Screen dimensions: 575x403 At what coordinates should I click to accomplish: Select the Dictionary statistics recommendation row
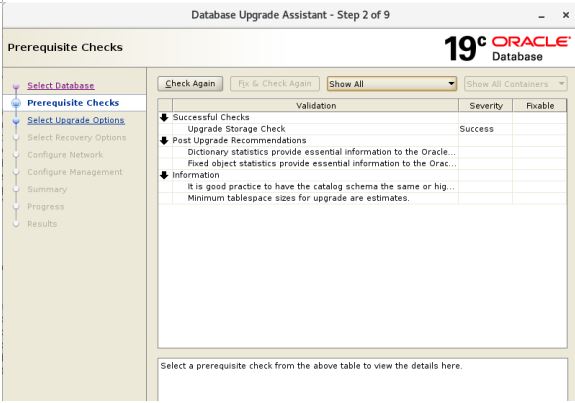coord(362,152)
